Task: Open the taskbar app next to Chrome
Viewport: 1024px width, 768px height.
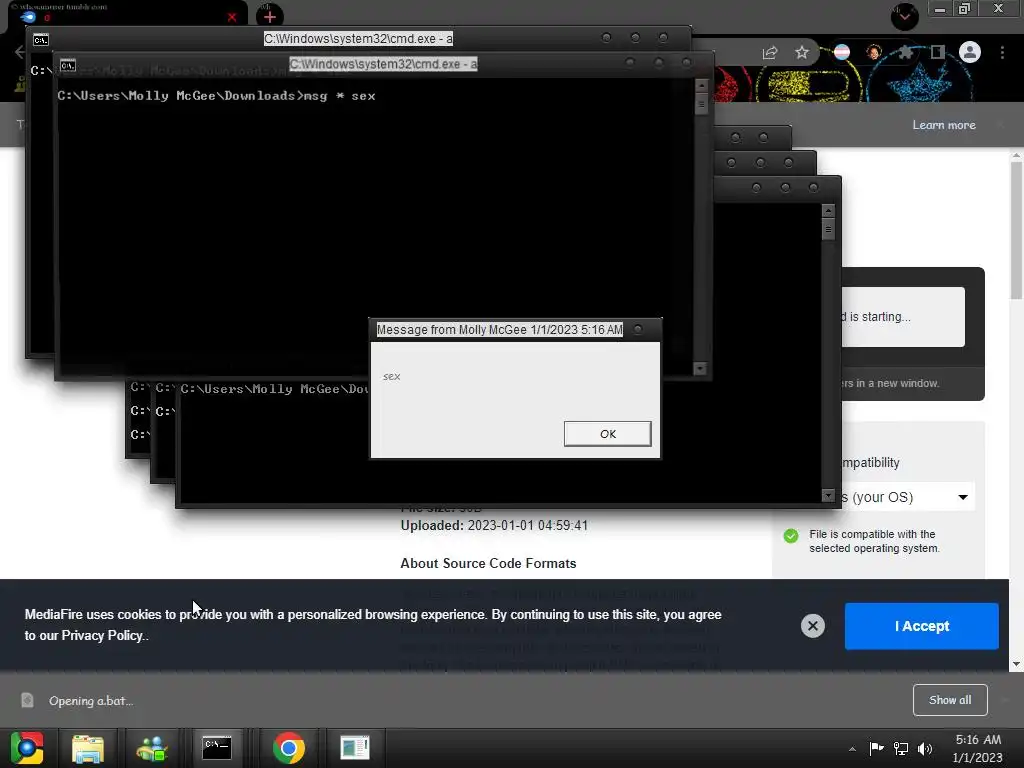Action: (355, 748)
